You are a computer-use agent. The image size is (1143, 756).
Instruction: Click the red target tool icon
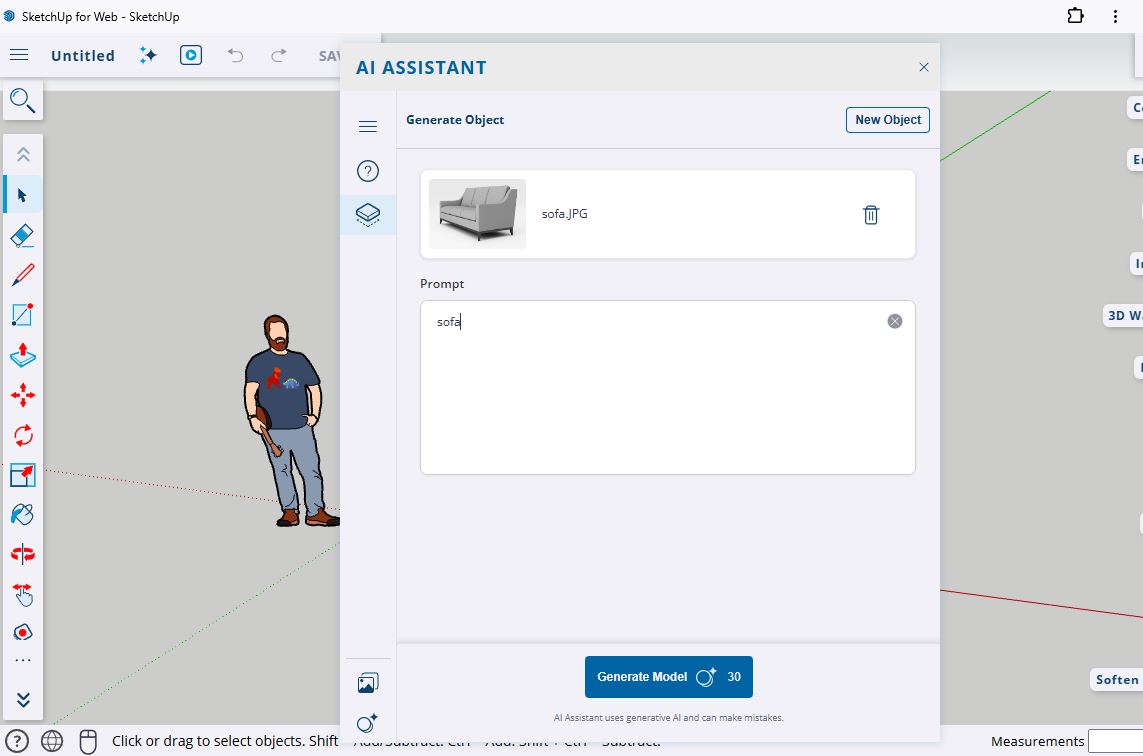23,632
